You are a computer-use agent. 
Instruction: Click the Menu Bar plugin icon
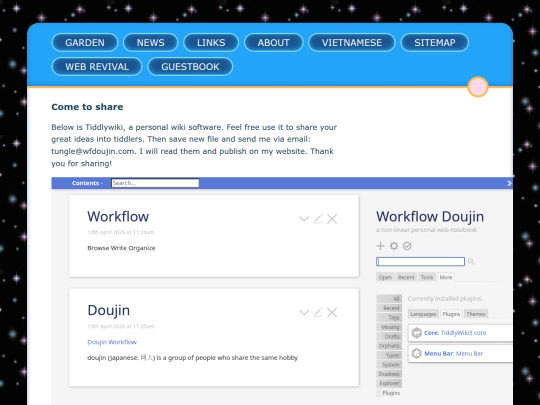pyautogui.click(x=417, y=353)
